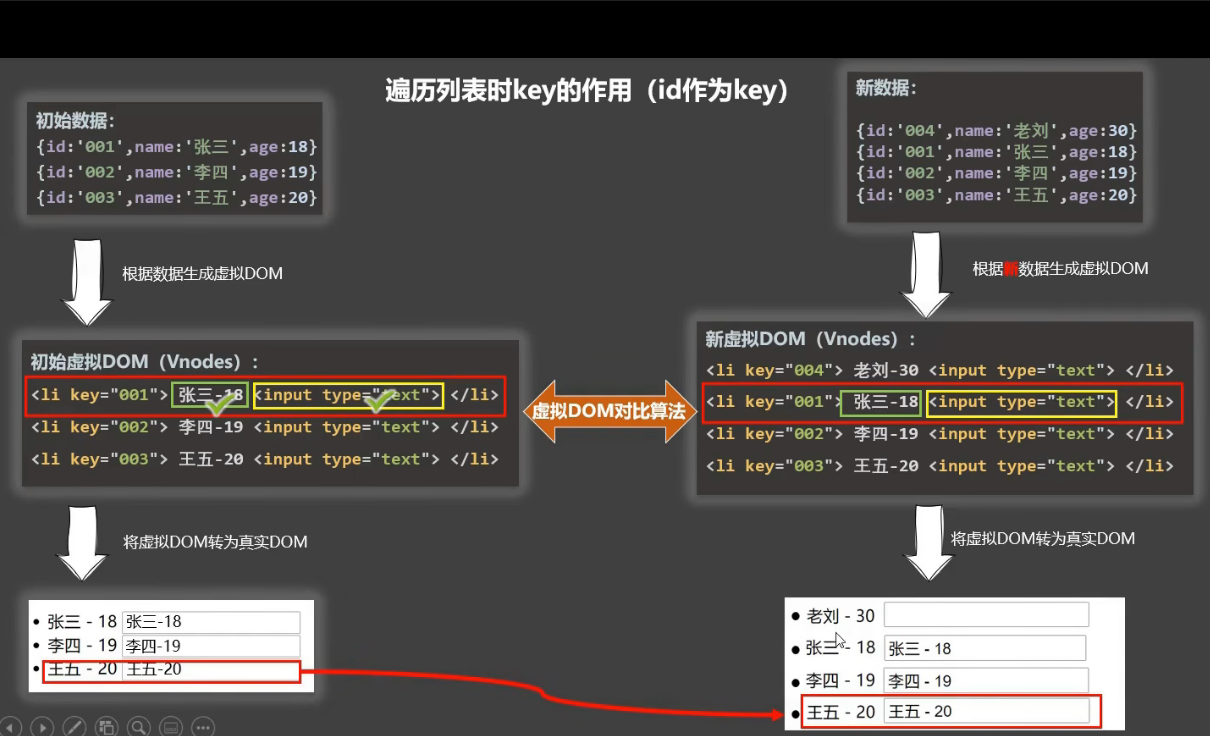The height and width of the screenshot is (736, 1210).
Task: Click the 根据新数据生成虚拟DOM label
Action: (1060, 268)
